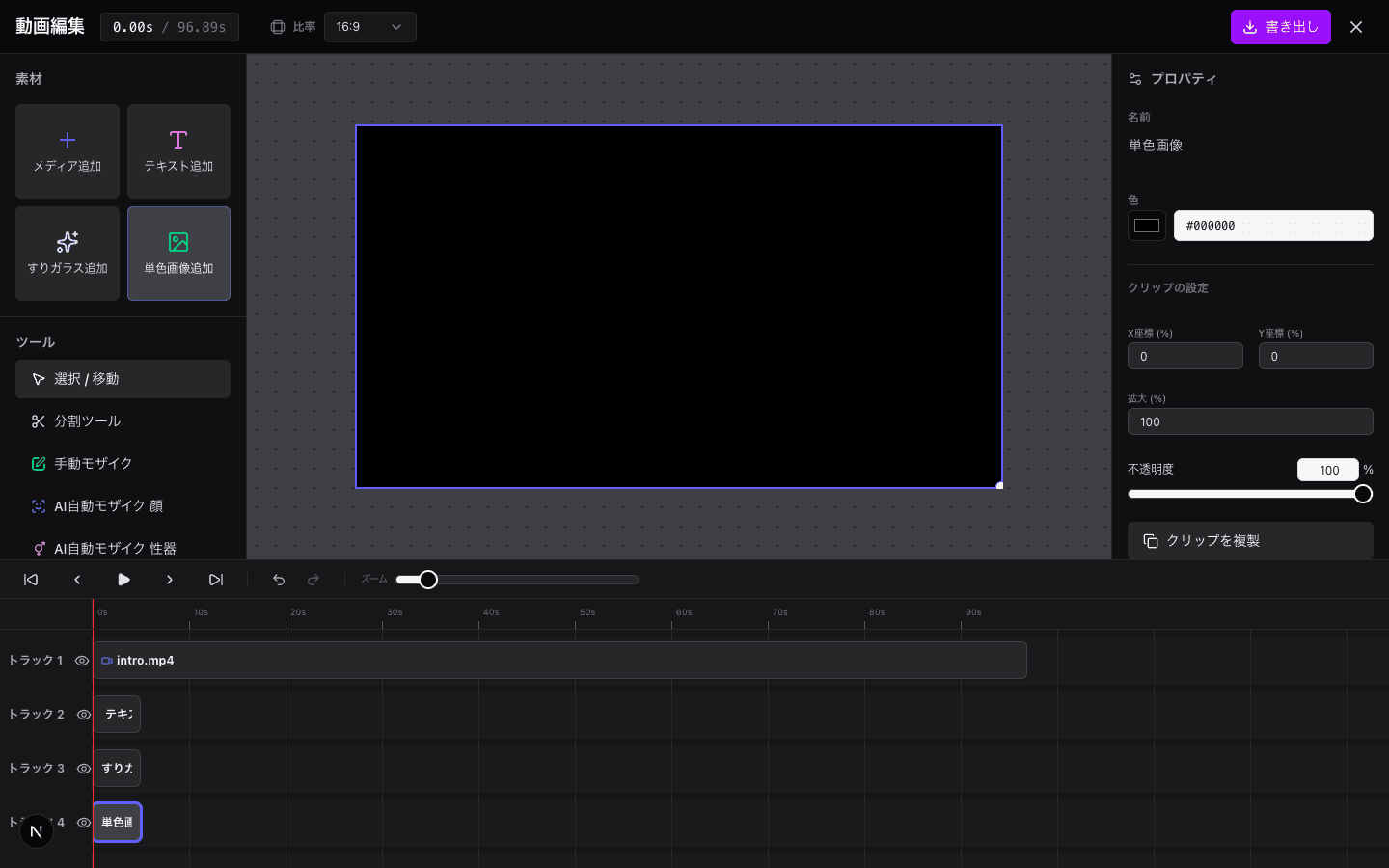This screenshot has width=1389, height=868.
Task: Click the 書き出し export button
Action: pos(1281,27)
